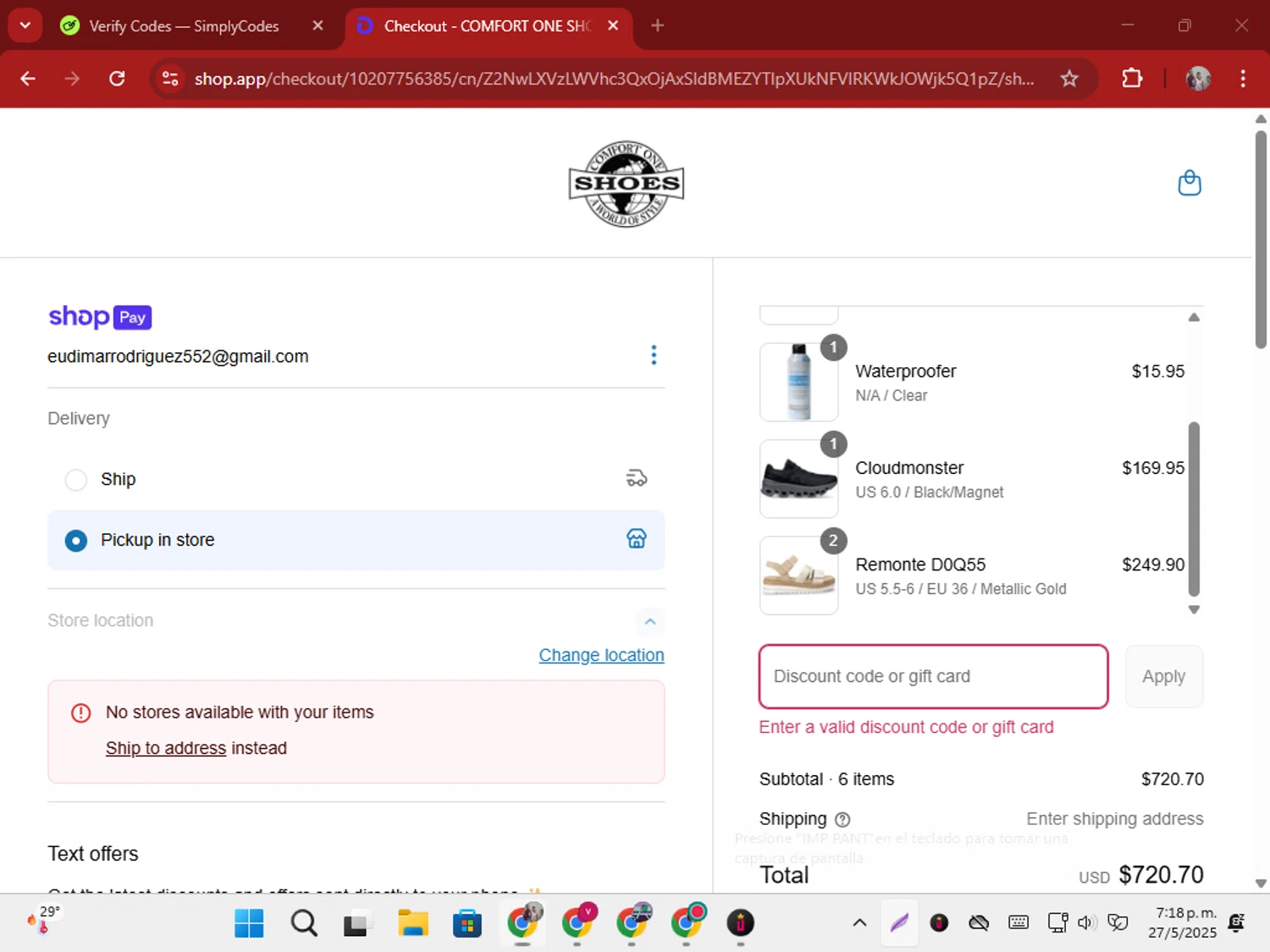Open File Explorer from the taskbar
The height and width of the screenshot is (952, 1270).
pos(412,923)
